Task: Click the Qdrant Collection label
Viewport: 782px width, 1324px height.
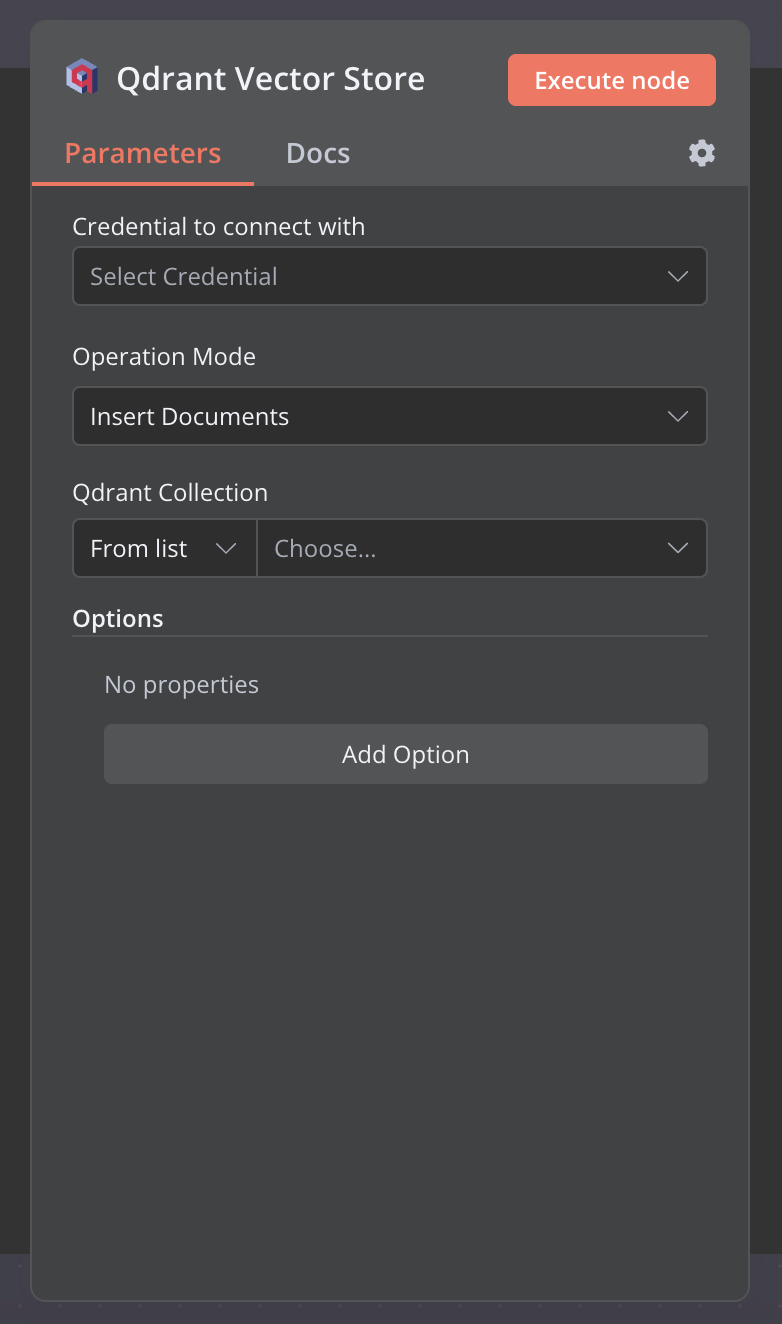Action: pos(170,493)
